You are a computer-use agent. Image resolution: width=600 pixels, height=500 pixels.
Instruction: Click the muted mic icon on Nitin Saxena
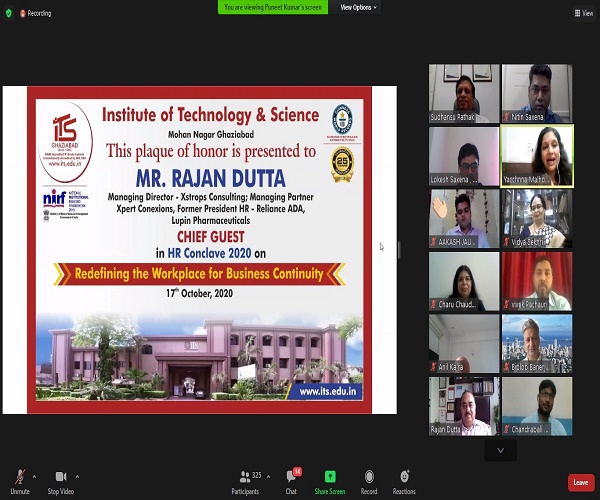tap(507, 117)
